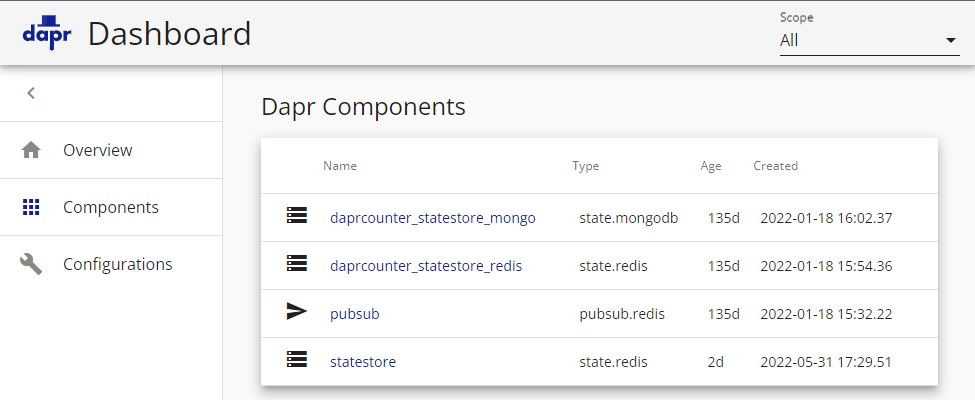The image size is (975, 400).
Task: Open the Scope dropdown arrow
Action: pos(950,41)
